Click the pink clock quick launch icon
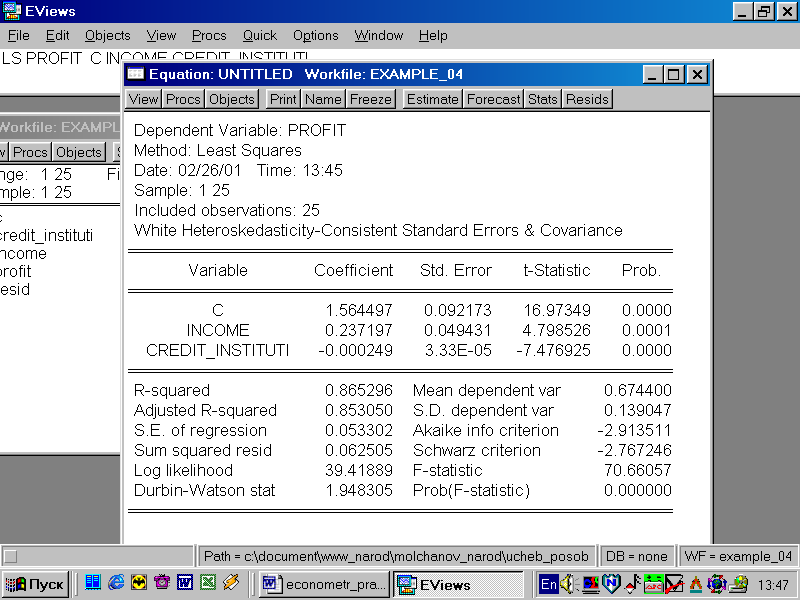800x600 pixels. click(x=162, y=583)
